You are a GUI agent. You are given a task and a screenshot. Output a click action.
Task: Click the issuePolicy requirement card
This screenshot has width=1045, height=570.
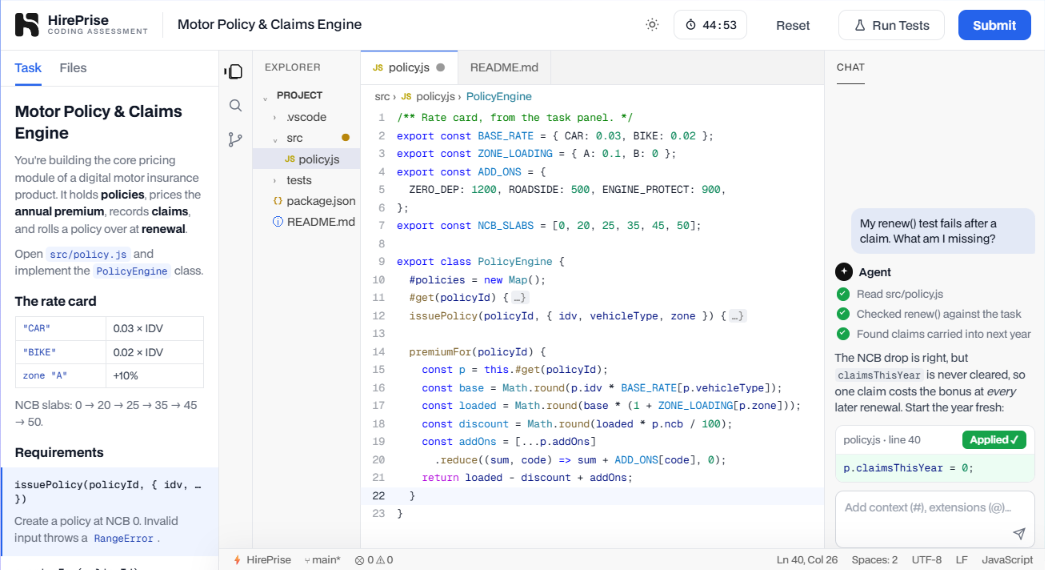pos(109,511)
